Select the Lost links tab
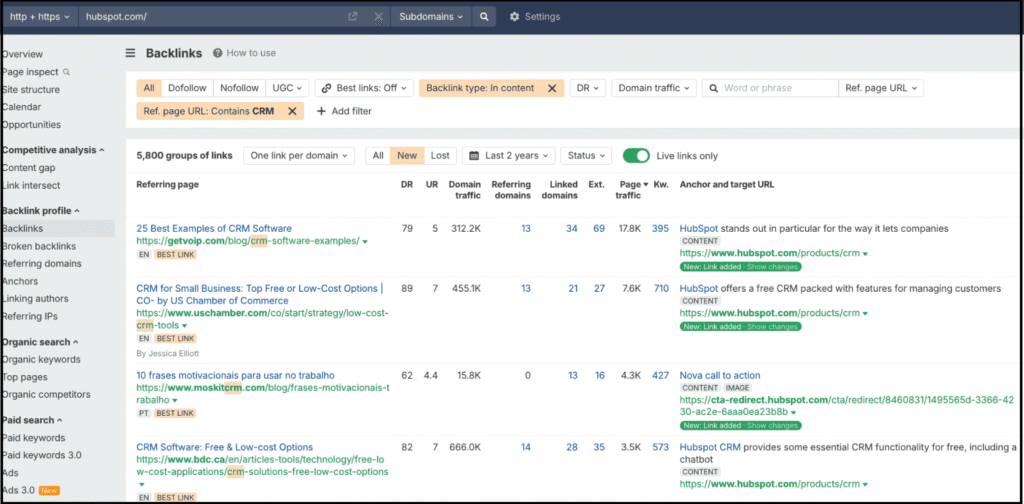Screen dimensions: 1024x504 click(440, 155)
